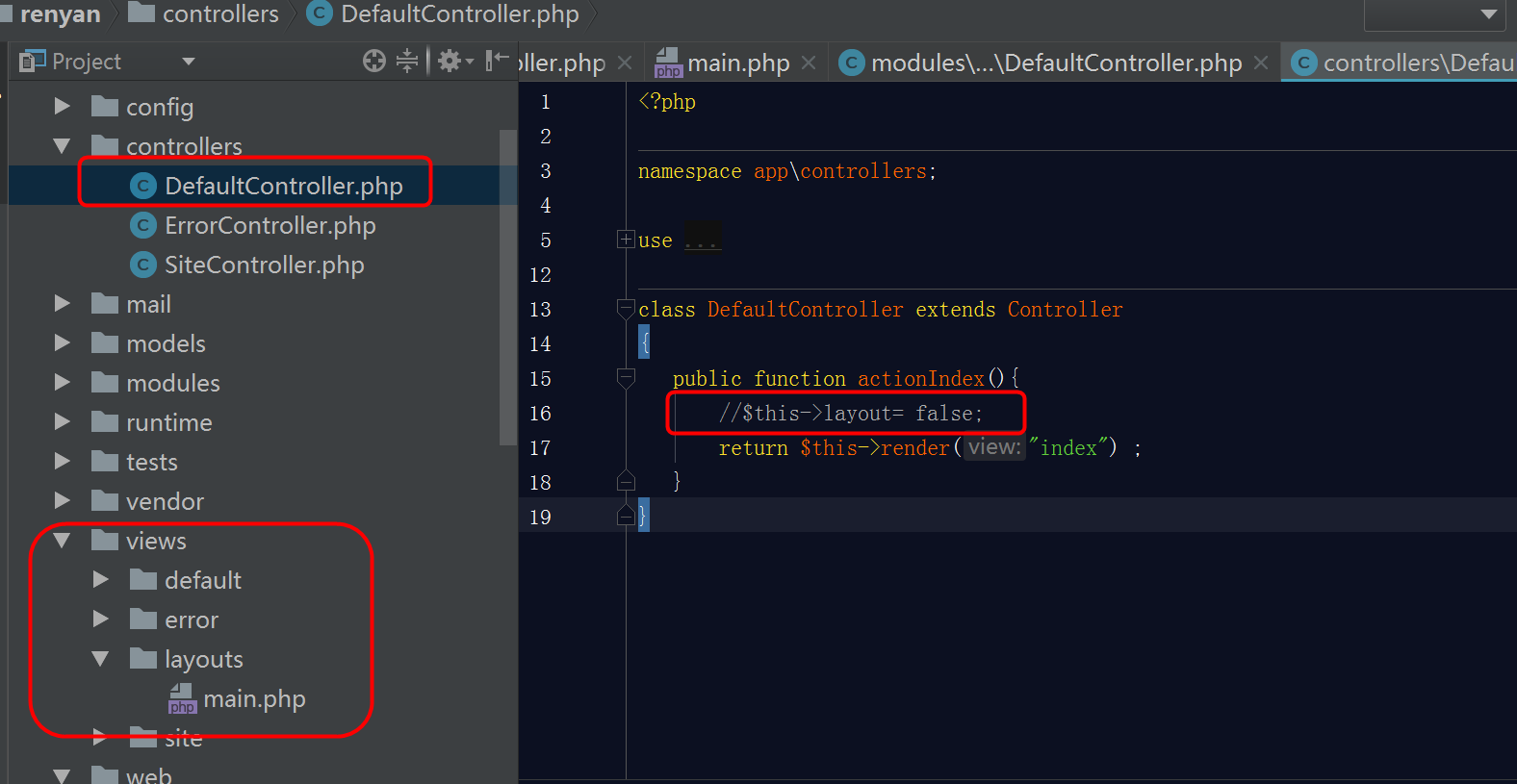Switch to controllers\Defau... editor tab

(x=1400, y=63)
